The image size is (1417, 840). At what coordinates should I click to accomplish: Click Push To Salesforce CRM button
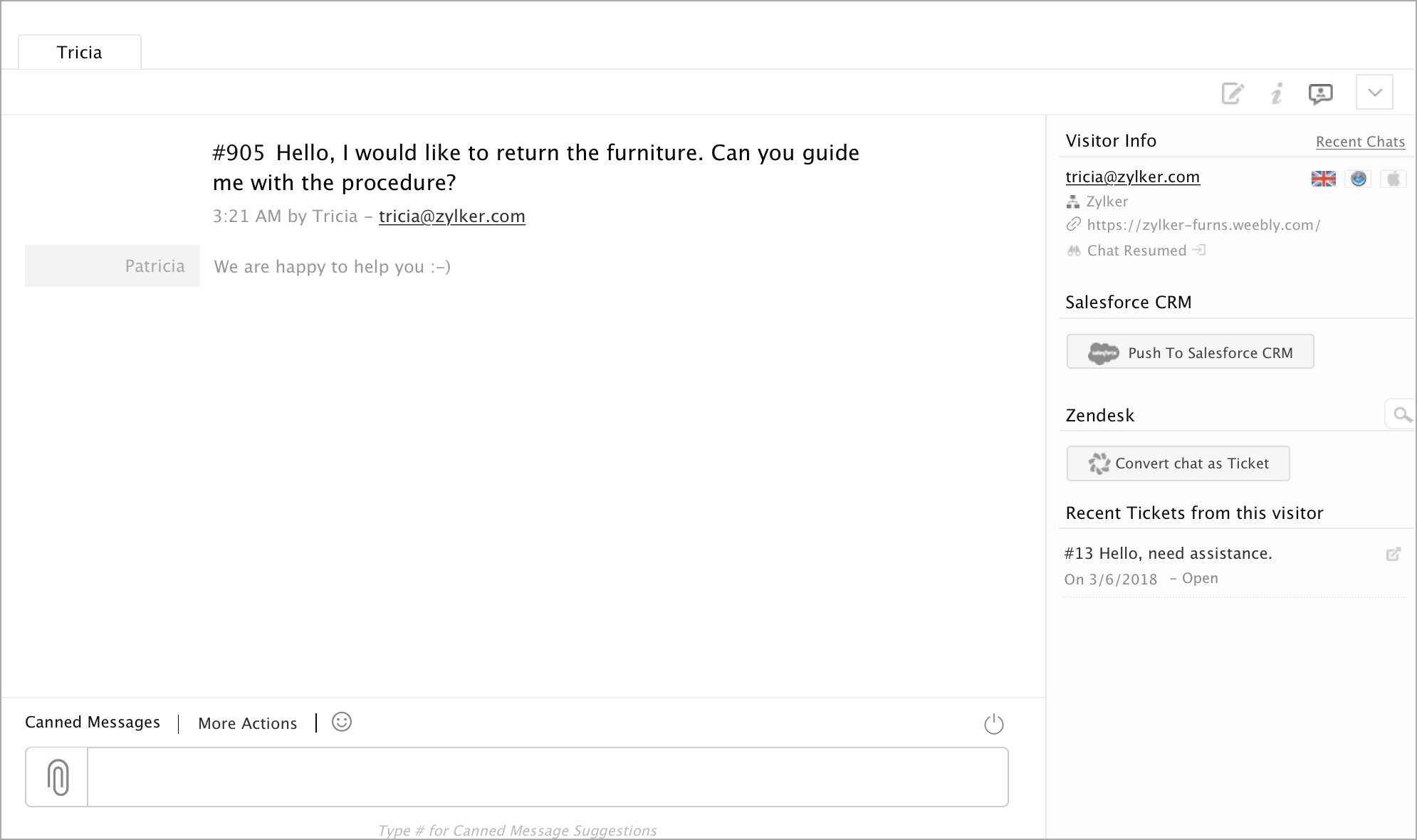click(1190, 352)
